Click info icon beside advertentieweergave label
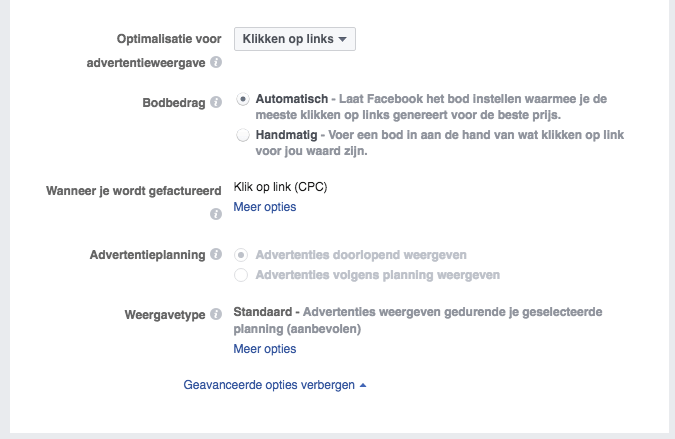This screenshot has height=439, width=675. point(216,63)
